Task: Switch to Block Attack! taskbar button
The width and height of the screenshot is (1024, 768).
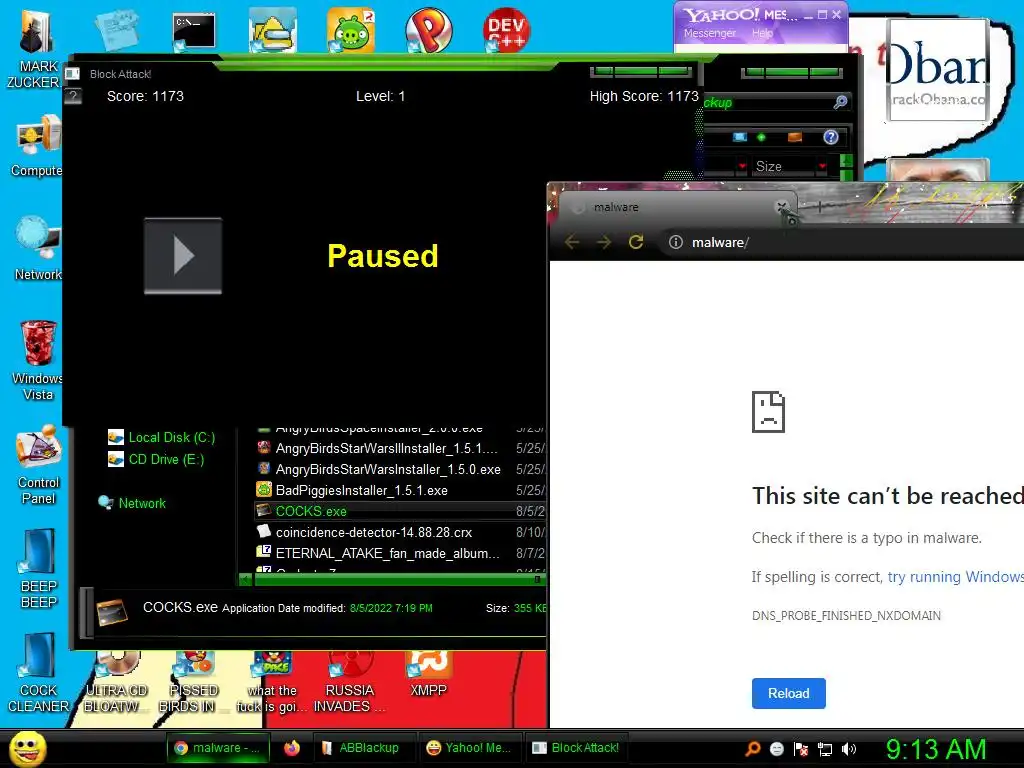Action: [x=577, y=748]
